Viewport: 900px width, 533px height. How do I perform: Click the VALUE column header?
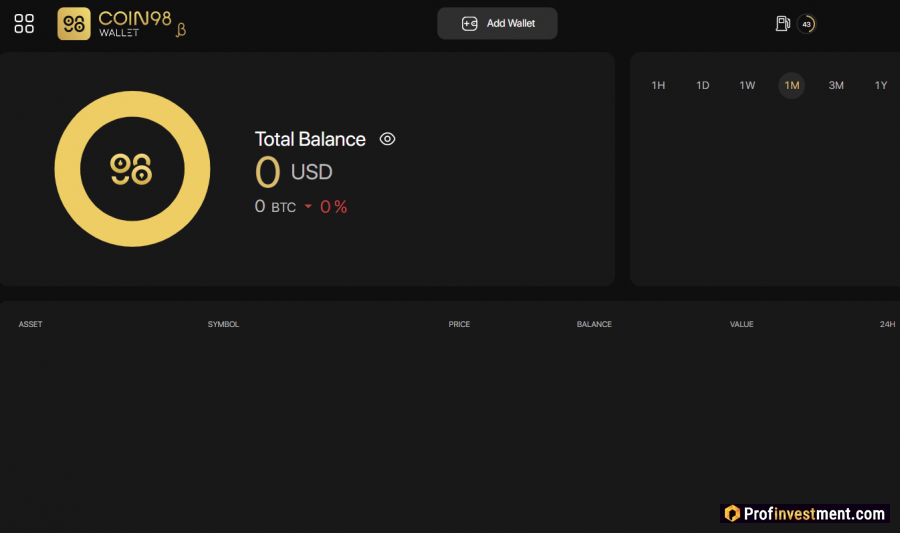click(x=742, y=324)
